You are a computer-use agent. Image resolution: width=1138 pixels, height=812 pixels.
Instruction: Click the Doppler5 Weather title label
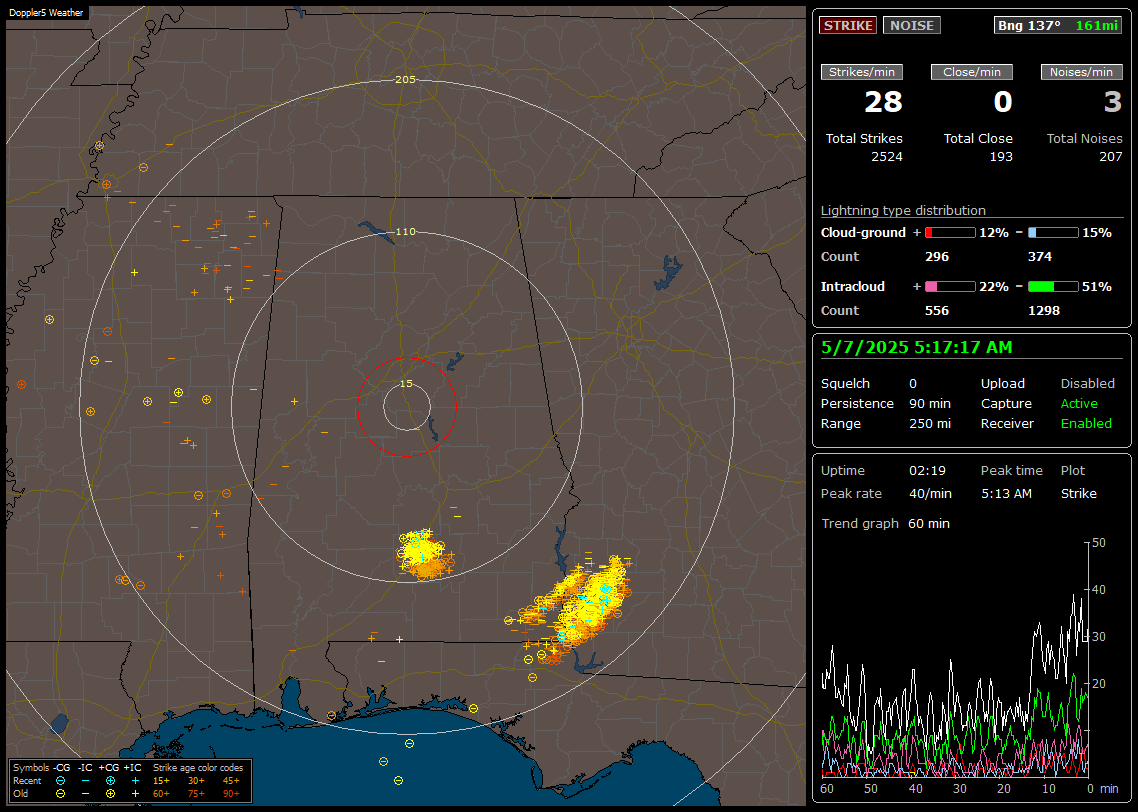click(46, 13)
